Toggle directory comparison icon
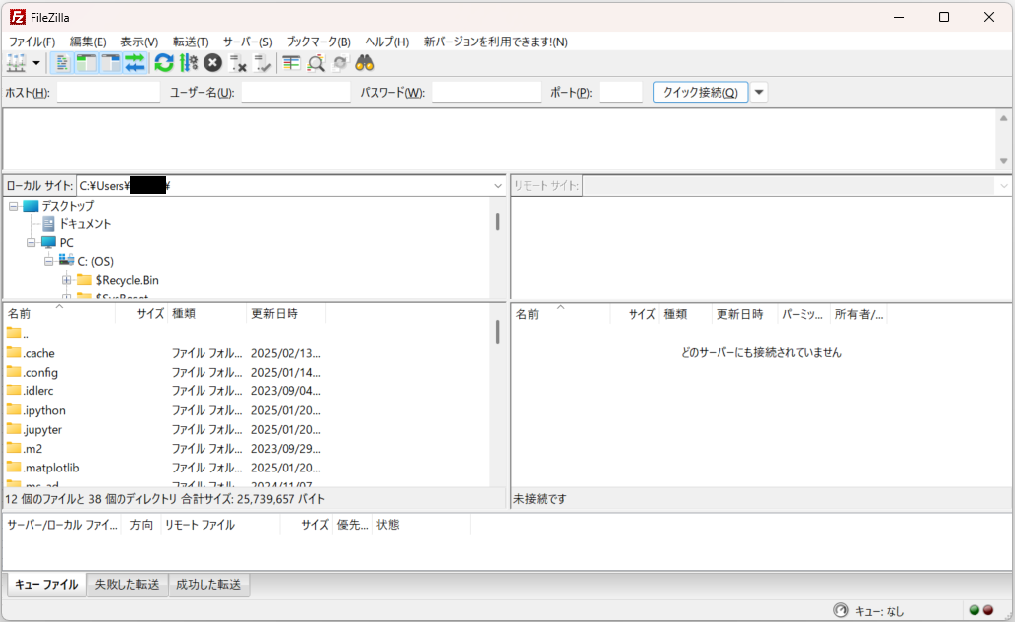 pyautogui.click(x=316, y=63)
